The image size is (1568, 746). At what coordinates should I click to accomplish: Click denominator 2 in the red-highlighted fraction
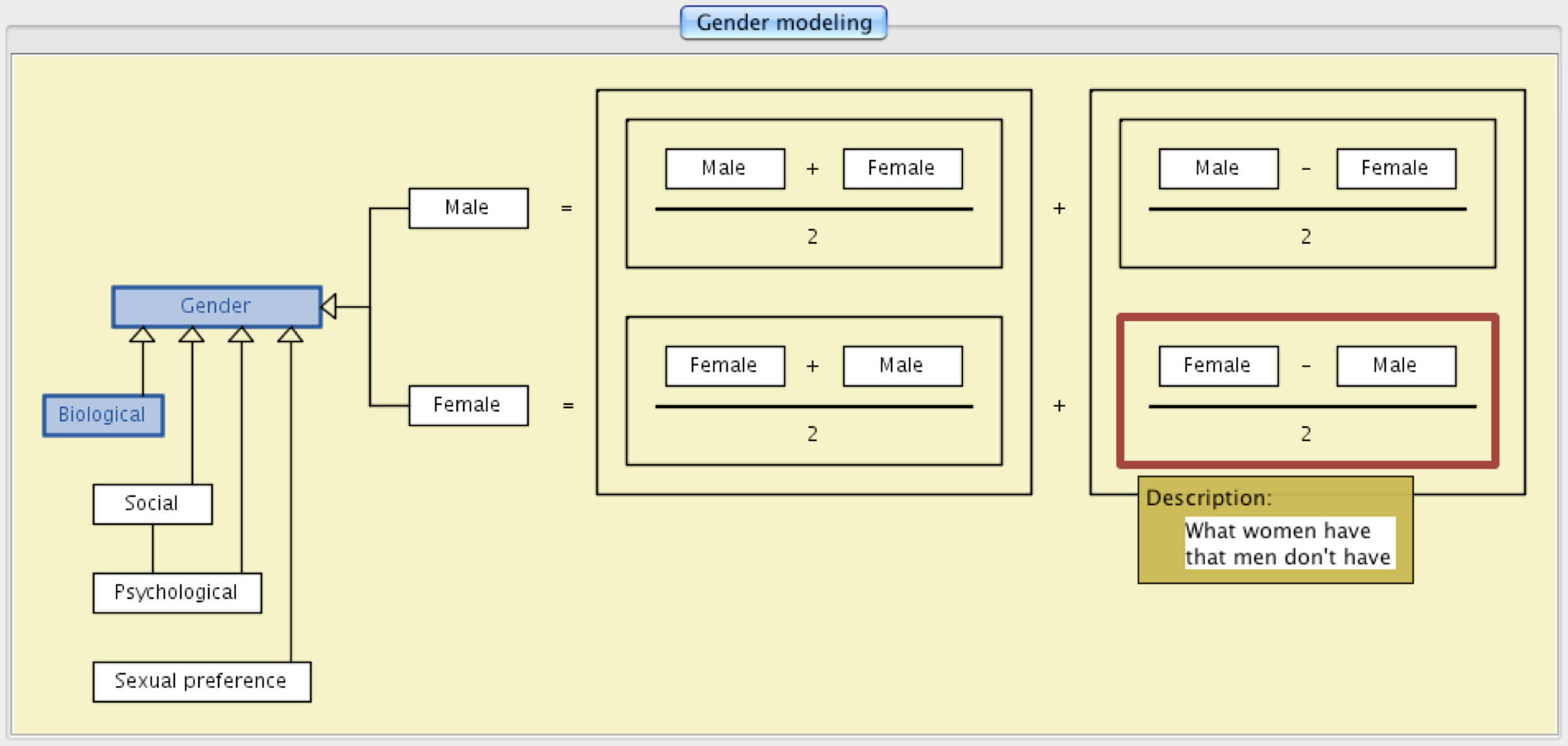(1306, 434)
